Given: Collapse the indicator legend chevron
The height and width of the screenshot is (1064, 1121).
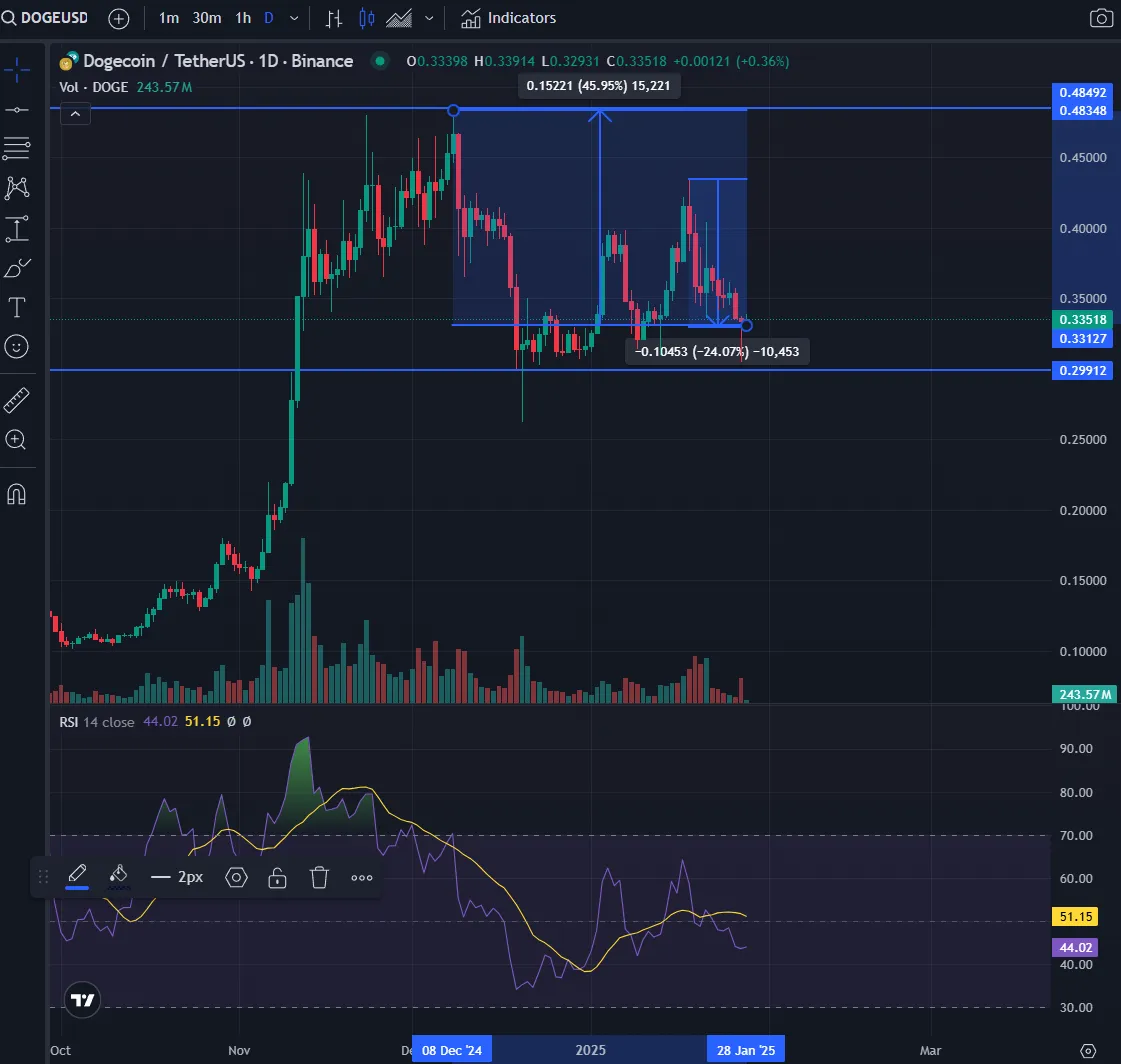Looking at the screenshot, I should [75, 114].
